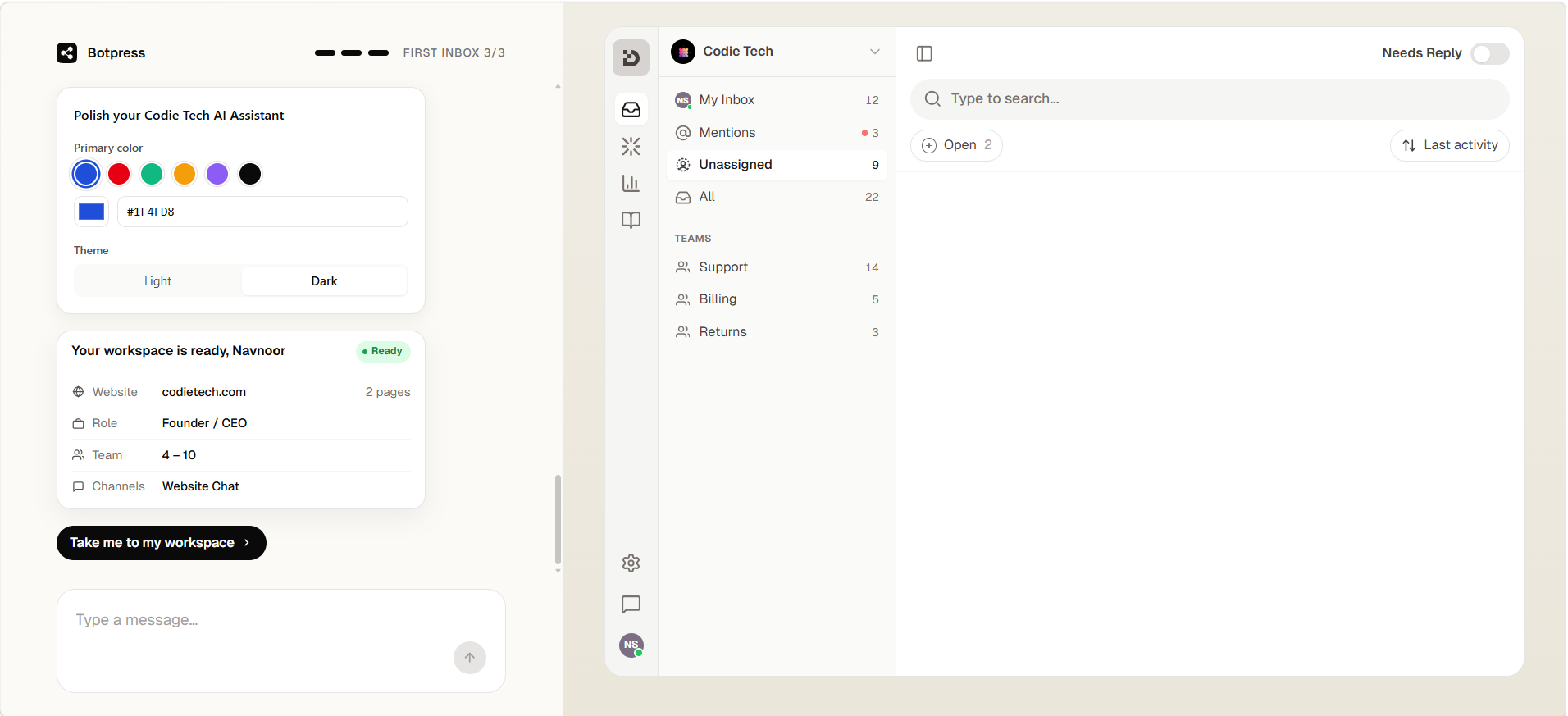
Task: Open the chat bubble icon in sidebar
Action: [x=631, y=604]
